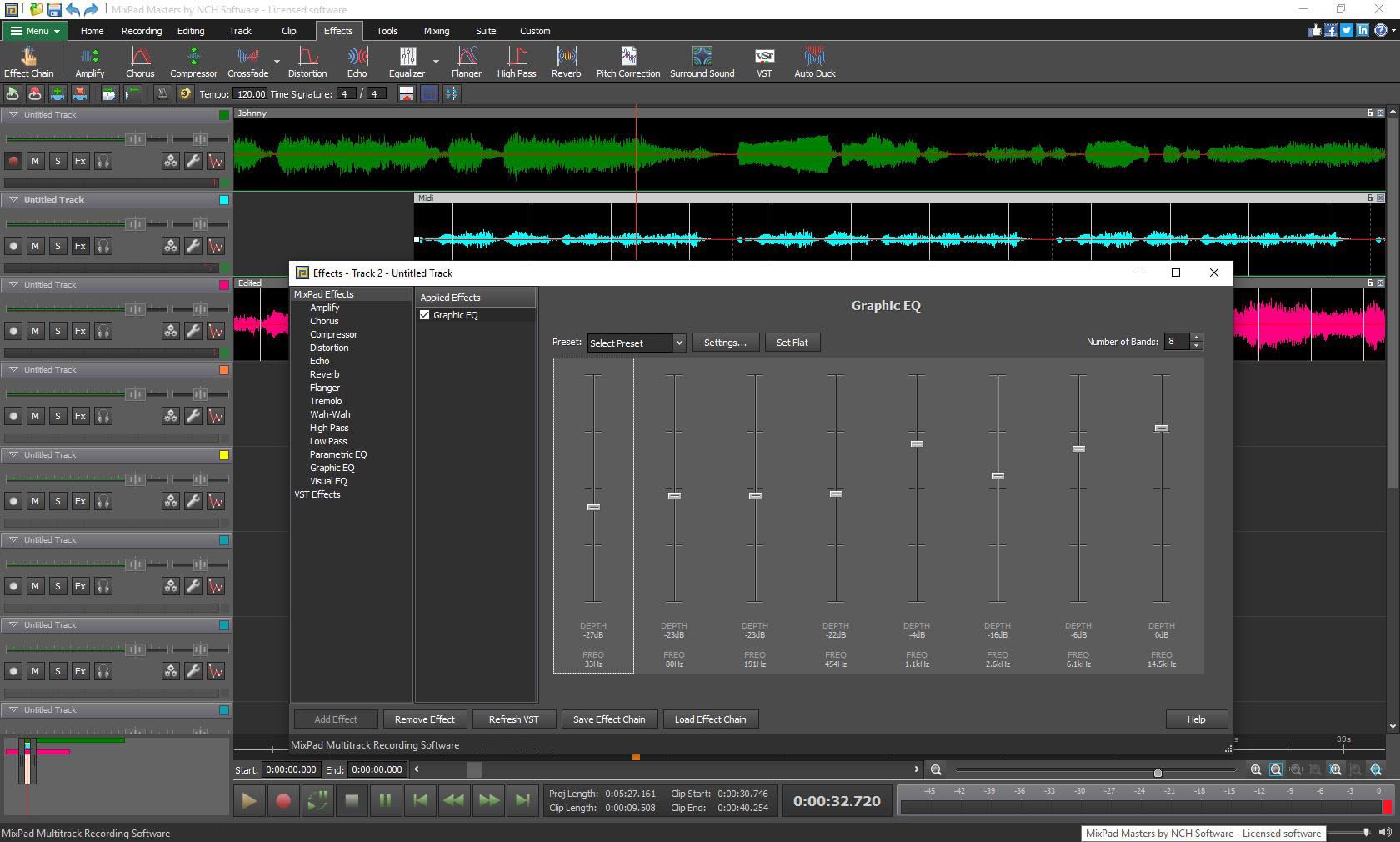1400x842 pixels.
Task: Open the Select Preset dropdown
Action: [635, 343]
